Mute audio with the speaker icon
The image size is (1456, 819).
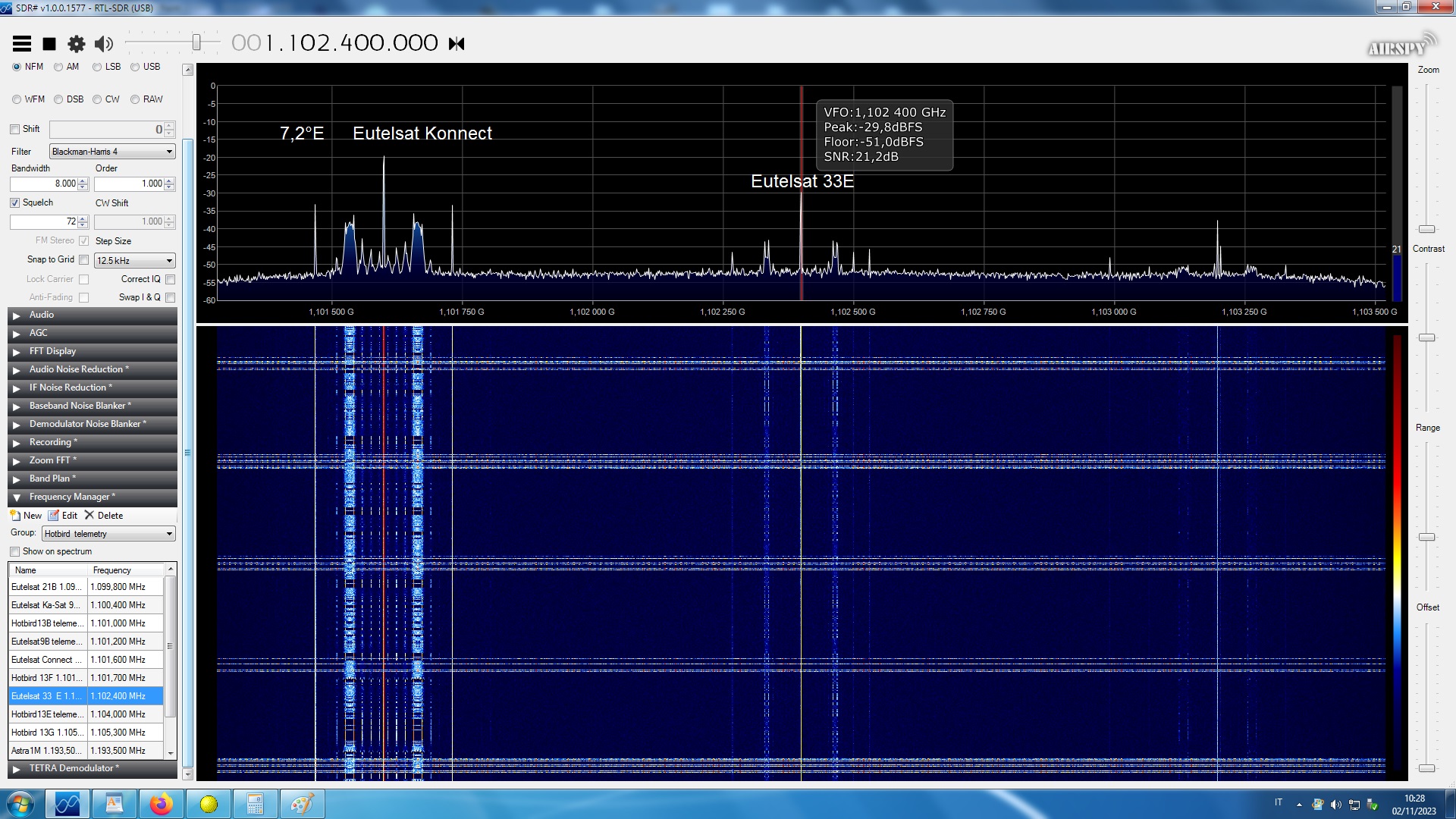(104, 44)
